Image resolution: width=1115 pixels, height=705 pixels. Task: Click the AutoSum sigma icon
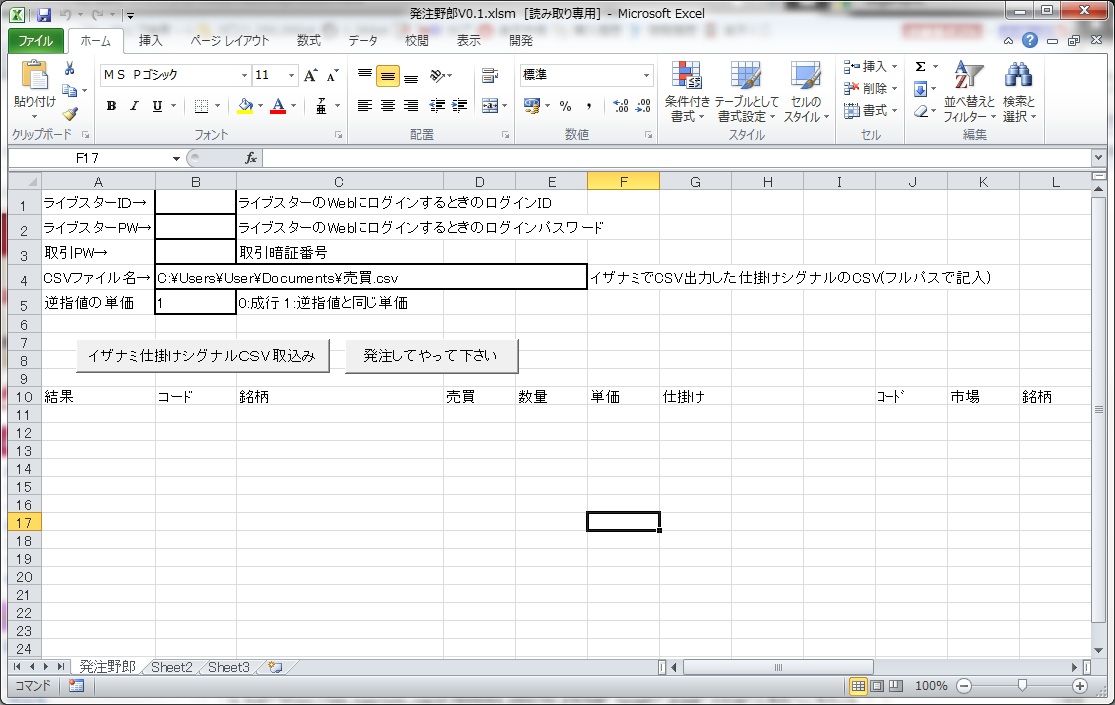[x=920, y=67]
